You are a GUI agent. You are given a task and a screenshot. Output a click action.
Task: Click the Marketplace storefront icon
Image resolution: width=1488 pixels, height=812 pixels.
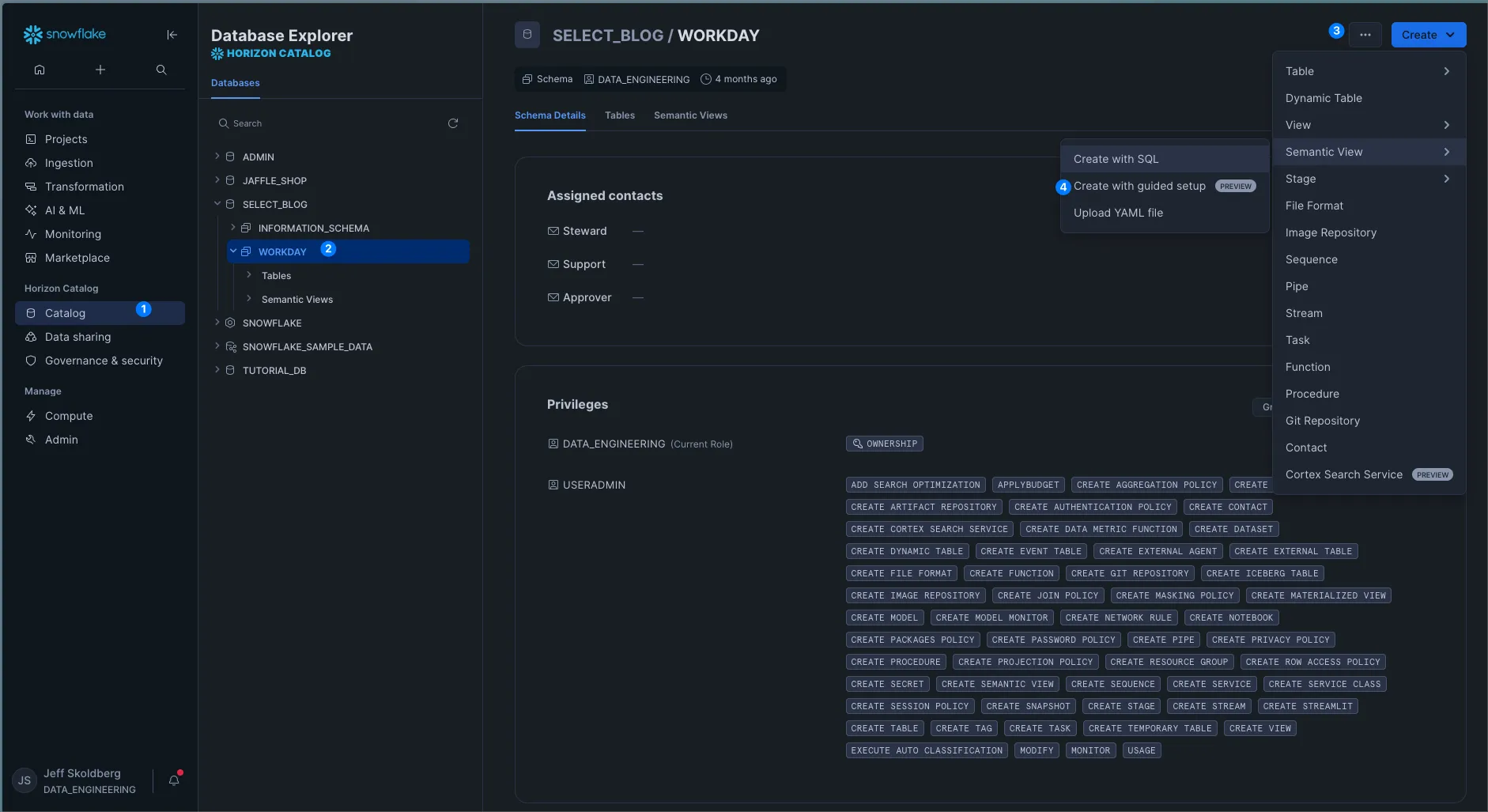(x=31, y=258)
